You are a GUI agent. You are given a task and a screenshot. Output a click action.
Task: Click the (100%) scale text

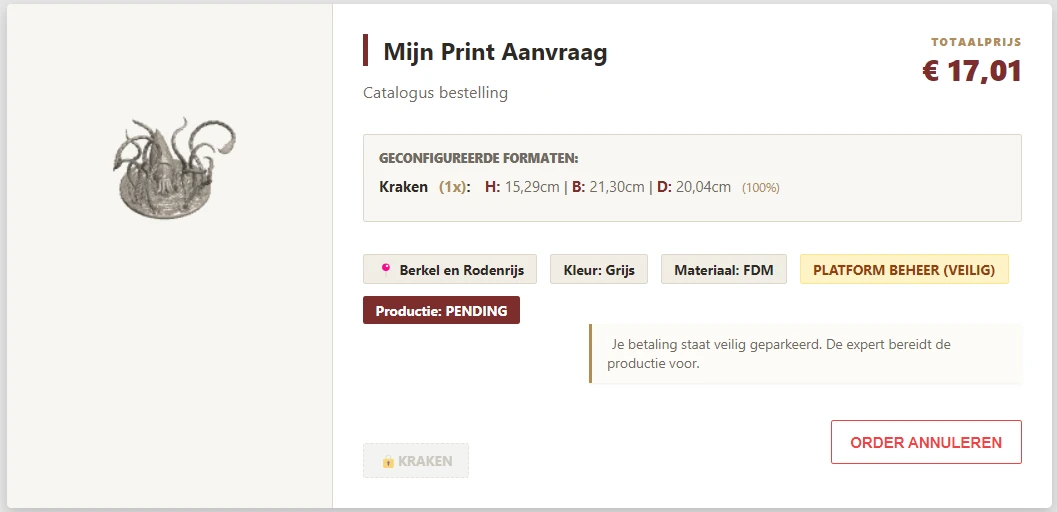[760, 188]
